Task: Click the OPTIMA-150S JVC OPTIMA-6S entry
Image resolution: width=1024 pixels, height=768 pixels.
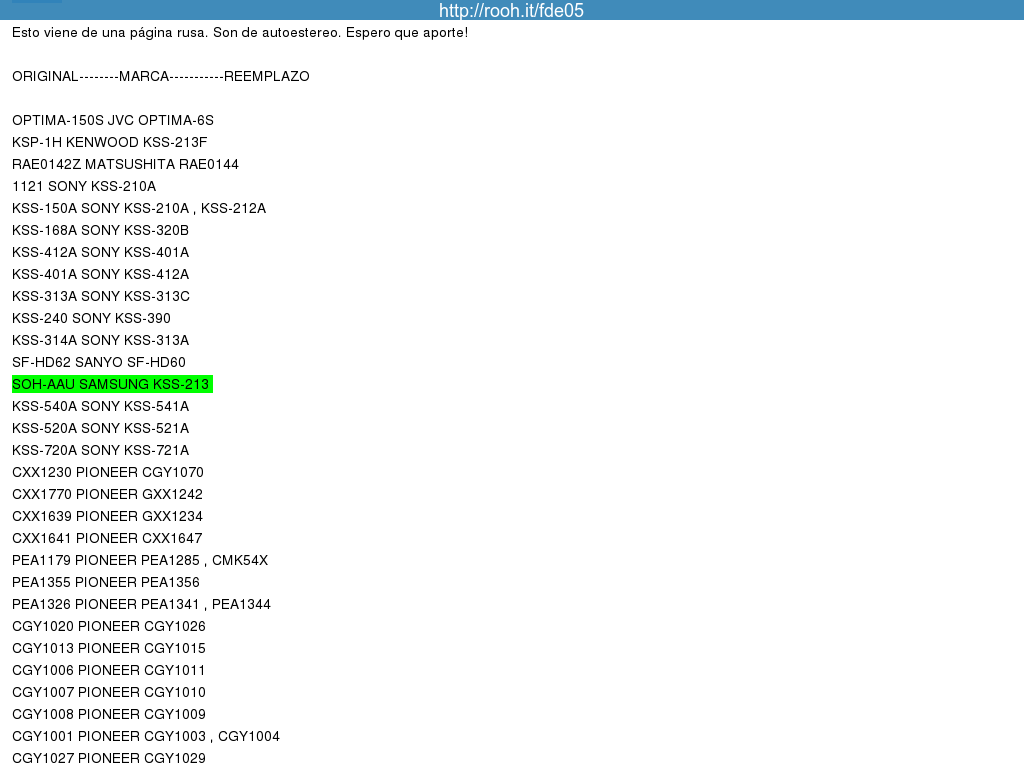Action: tap(112, 120)
